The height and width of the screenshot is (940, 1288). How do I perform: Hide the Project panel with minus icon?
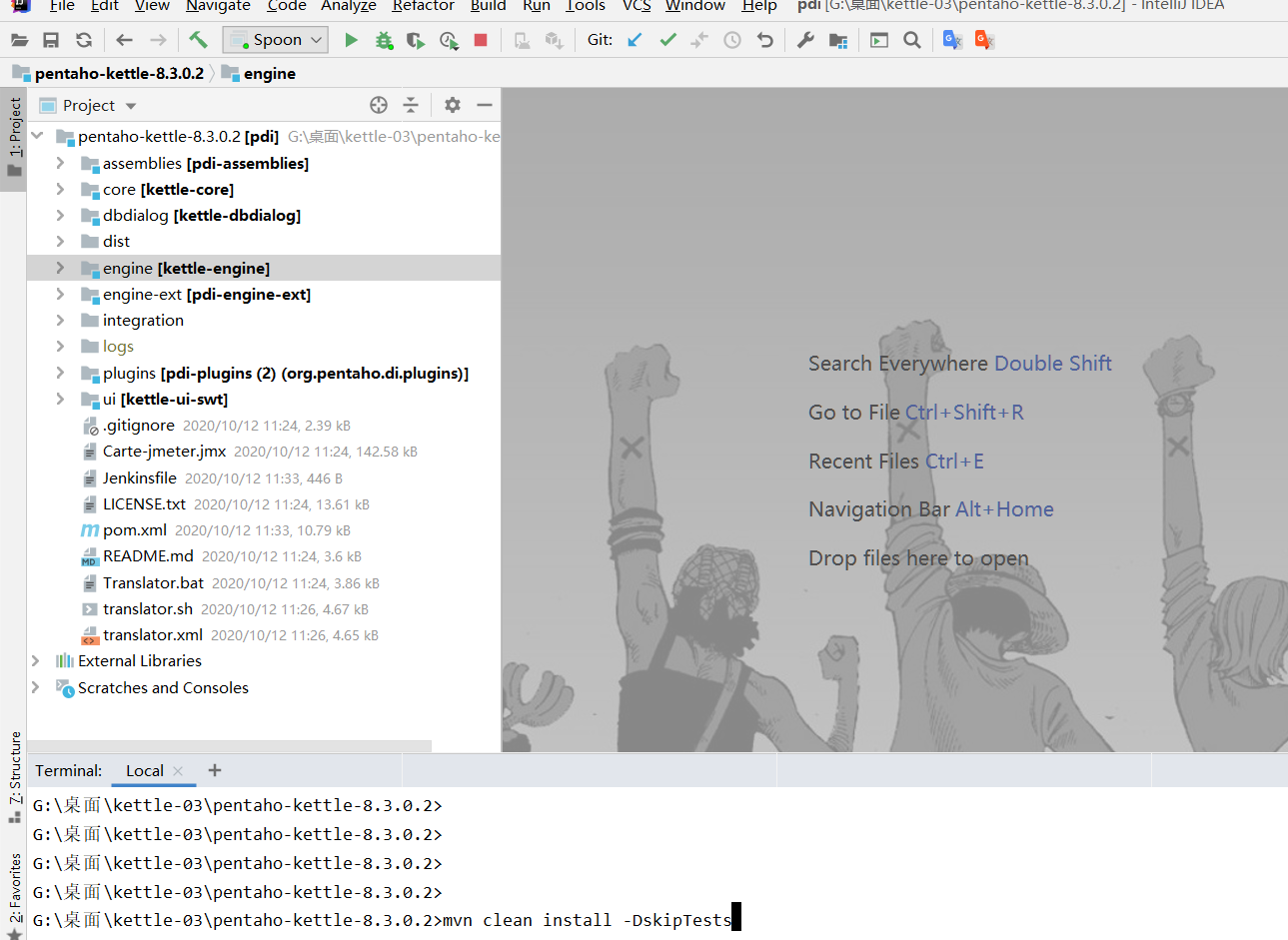[x=485, y=105]
